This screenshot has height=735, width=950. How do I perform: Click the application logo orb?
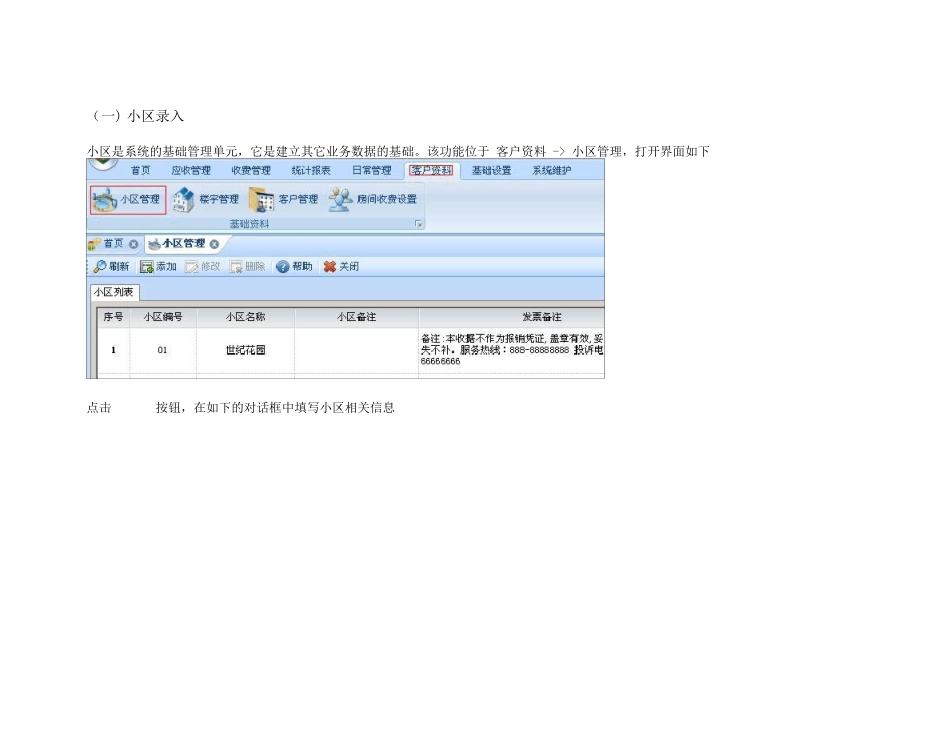[102, 162]
